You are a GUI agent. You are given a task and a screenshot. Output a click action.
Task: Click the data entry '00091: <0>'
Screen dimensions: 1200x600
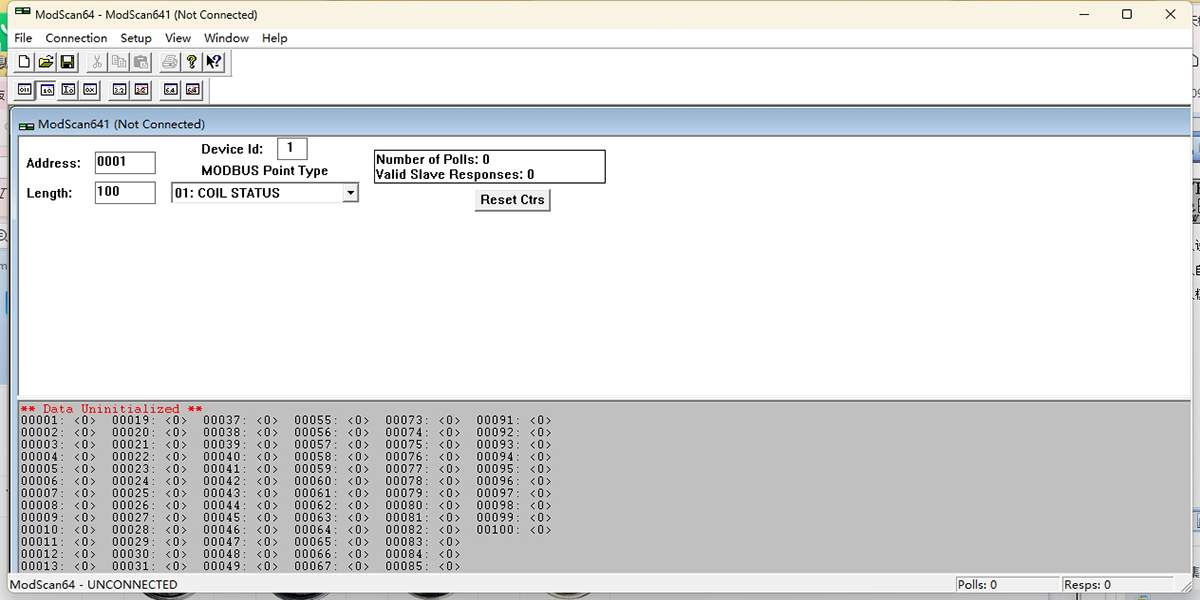[x=514, y=421]
